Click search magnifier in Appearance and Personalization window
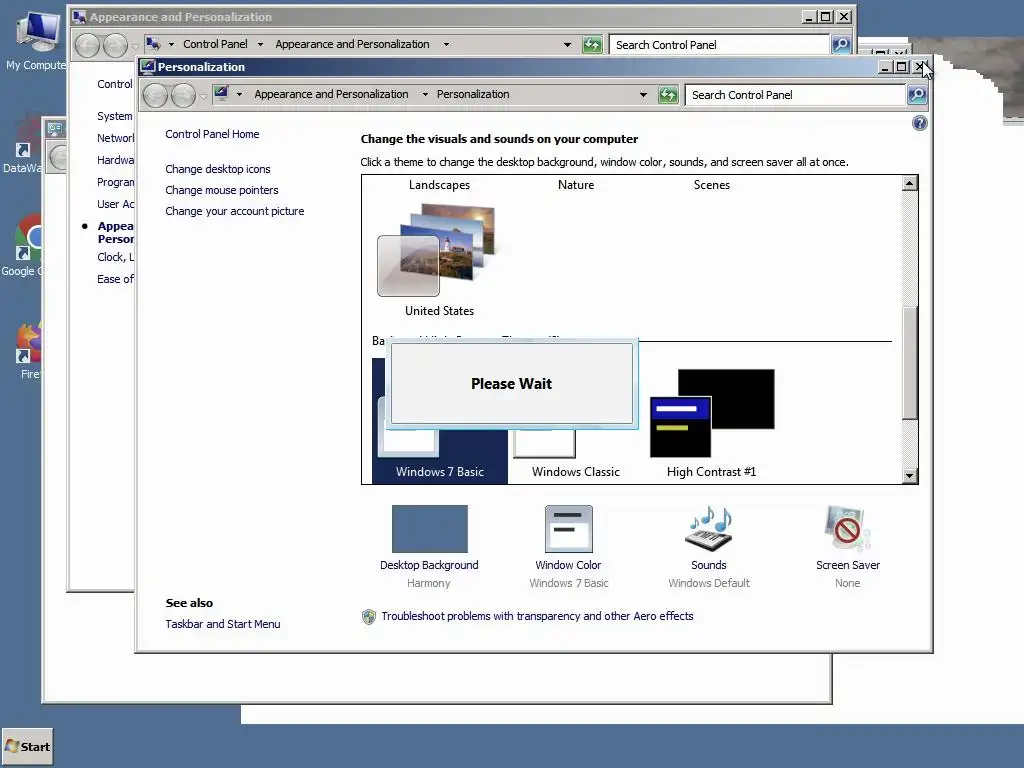Image resolution: width=1024 pixels, height=768 pixels. [x=840, y=44]
